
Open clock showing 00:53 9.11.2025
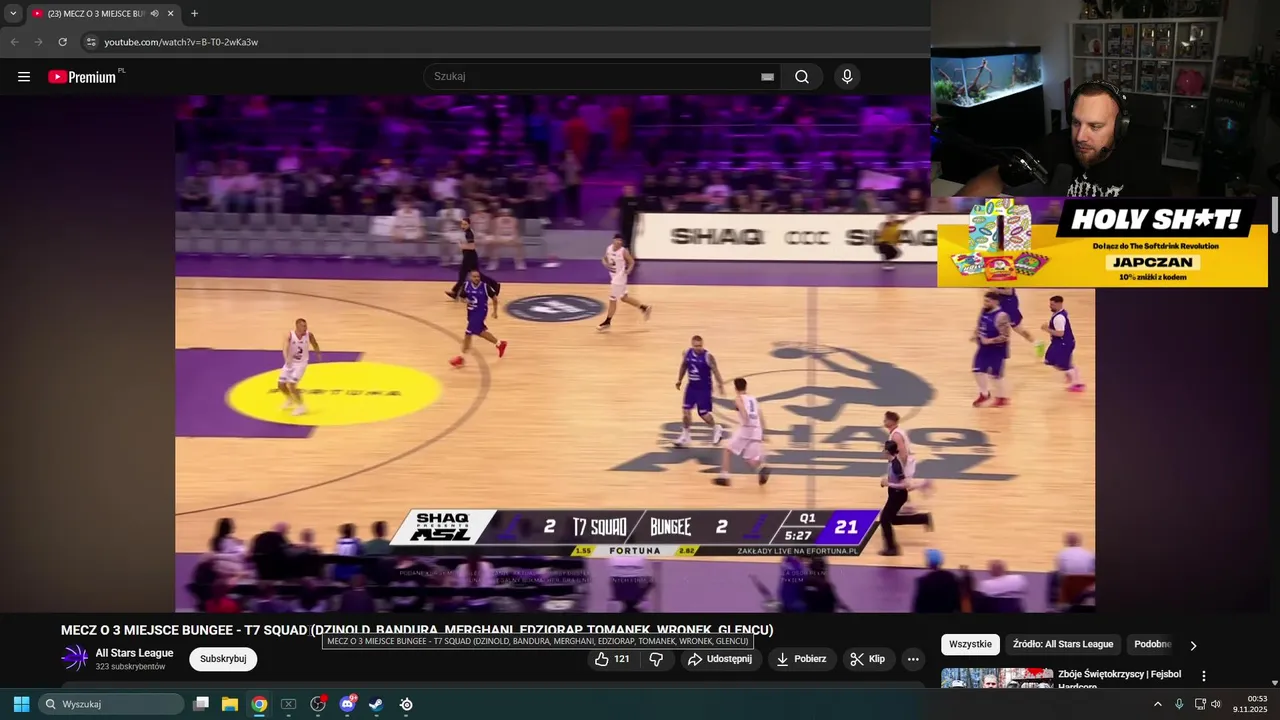click(1250, 704)
